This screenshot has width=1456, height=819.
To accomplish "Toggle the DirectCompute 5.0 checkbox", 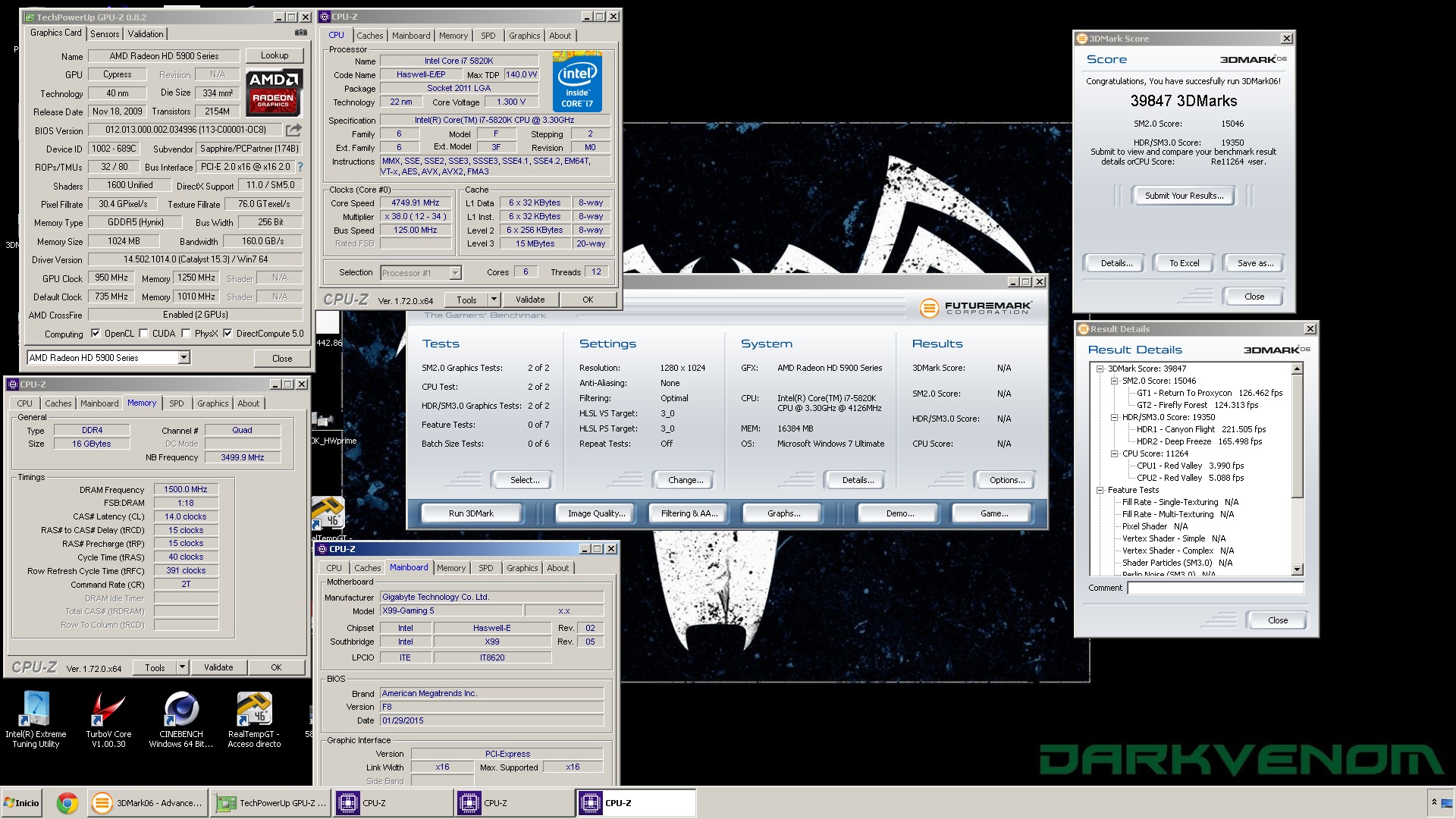I will (x=227, y=334).
